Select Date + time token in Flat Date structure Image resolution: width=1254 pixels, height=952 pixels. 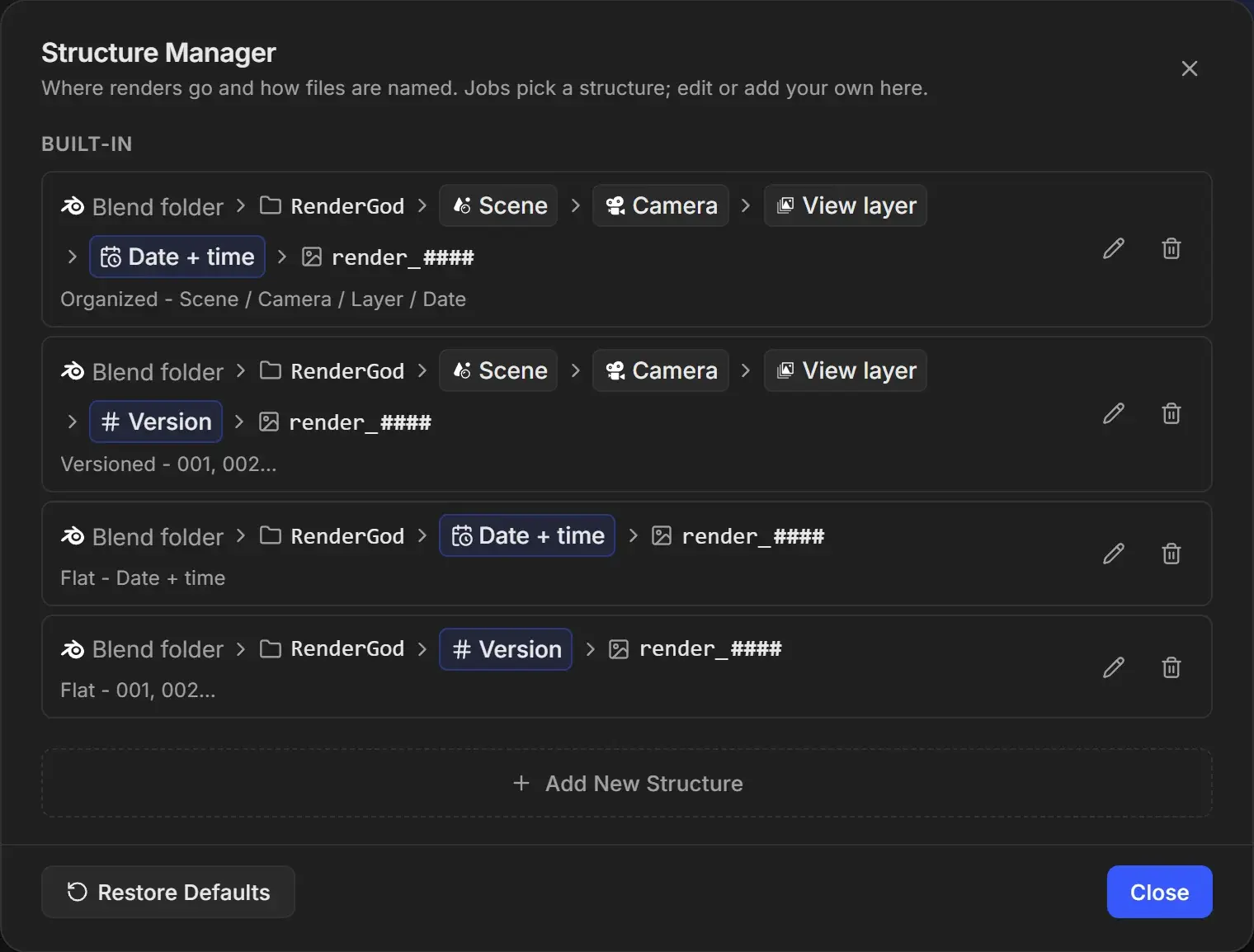tap(527, 535)
